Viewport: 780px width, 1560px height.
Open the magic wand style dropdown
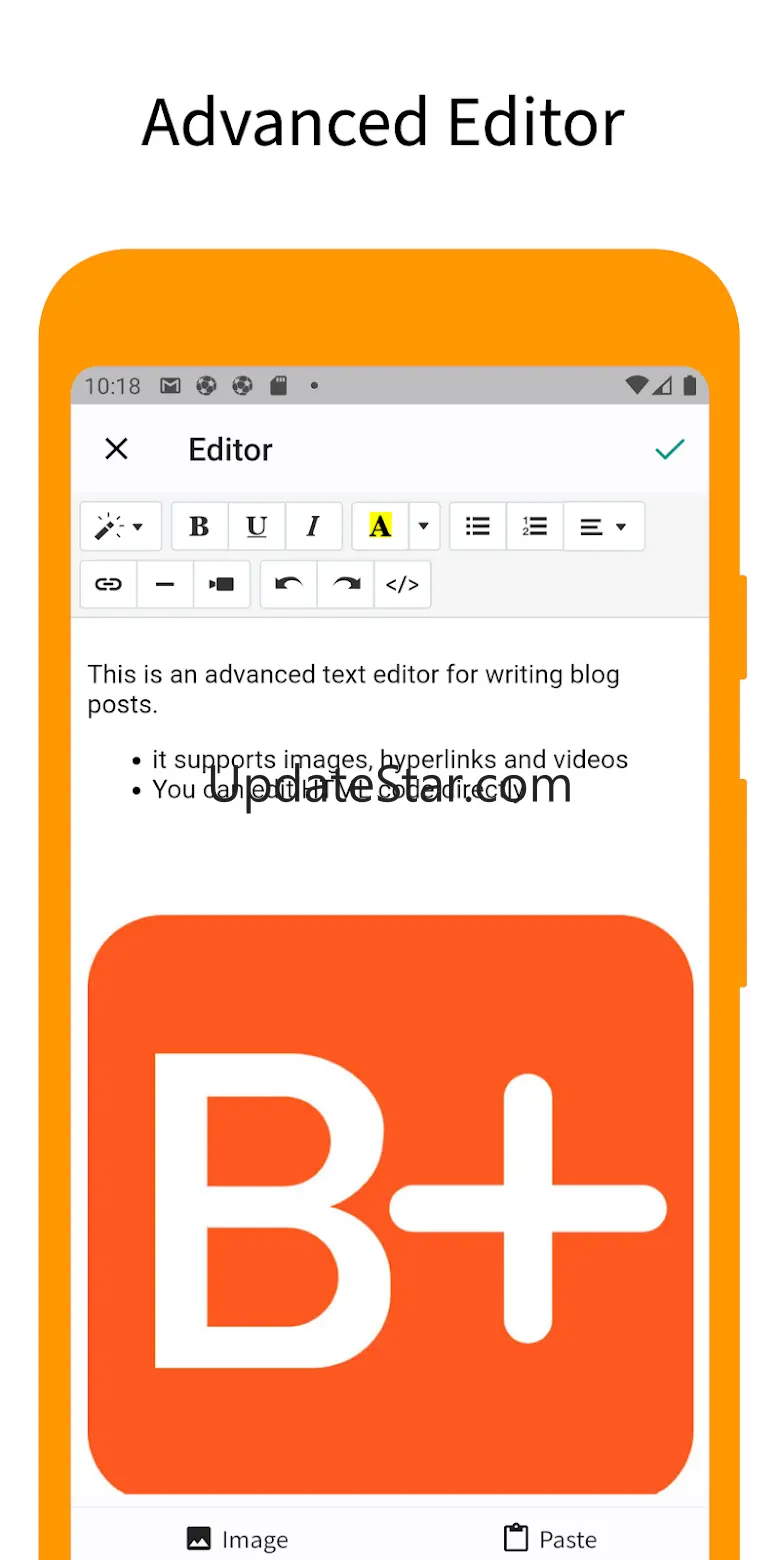[121, 526]
